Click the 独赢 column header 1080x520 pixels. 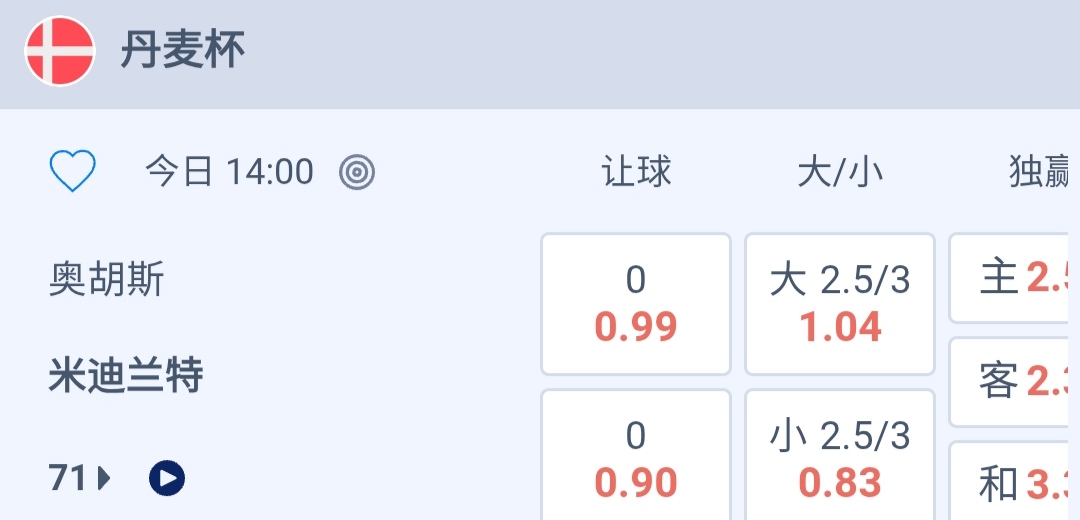point(1040,172)
